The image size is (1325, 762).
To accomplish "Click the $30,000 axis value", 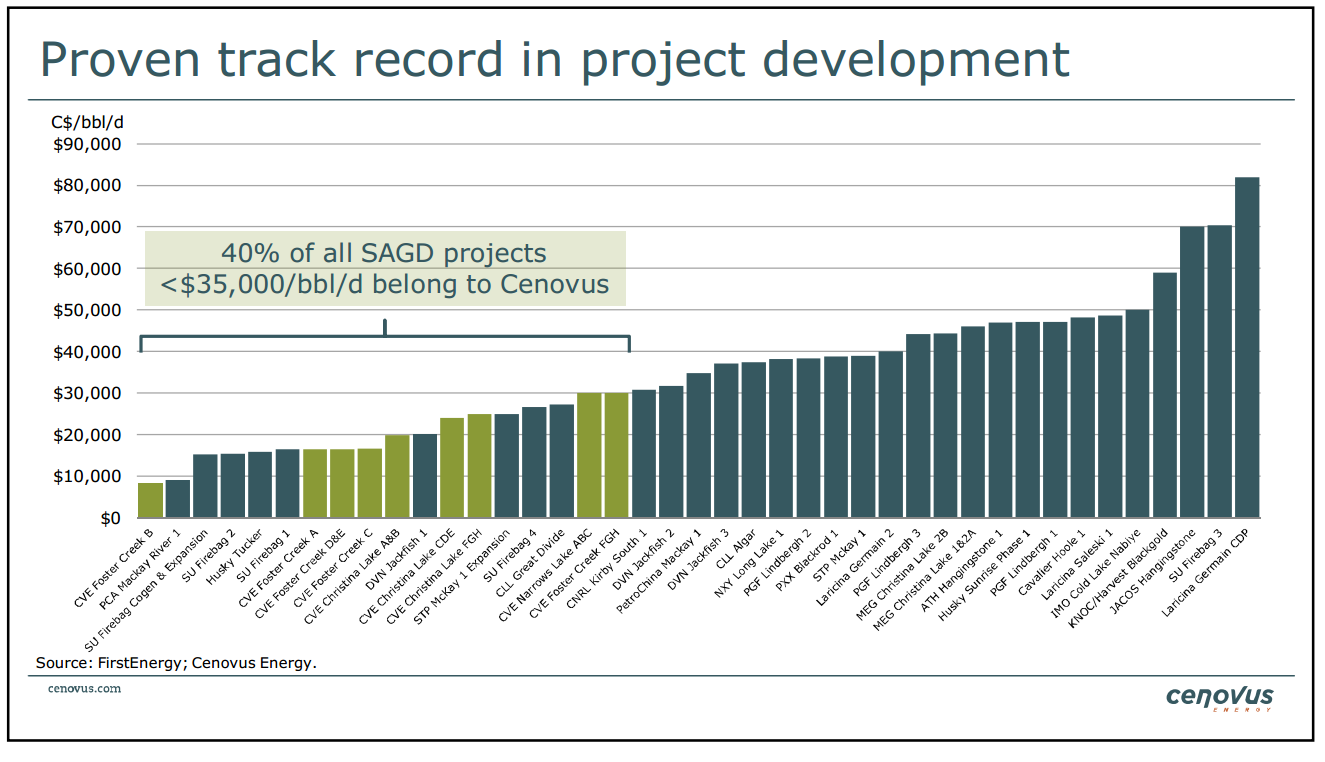I will coord(86,393).
